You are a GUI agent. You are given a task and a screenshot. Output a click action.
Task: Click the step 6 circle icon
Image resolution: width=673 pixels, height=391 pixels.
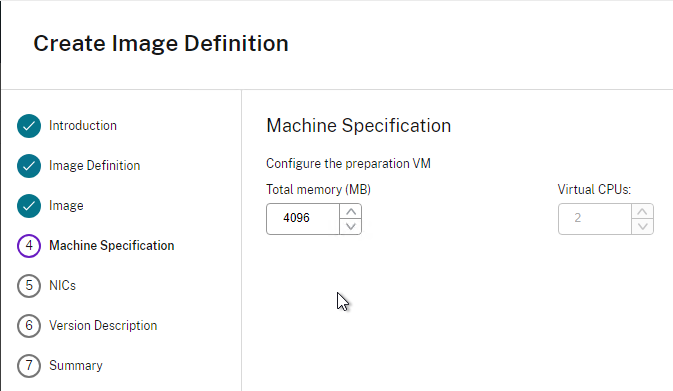(x=29, y=325)
